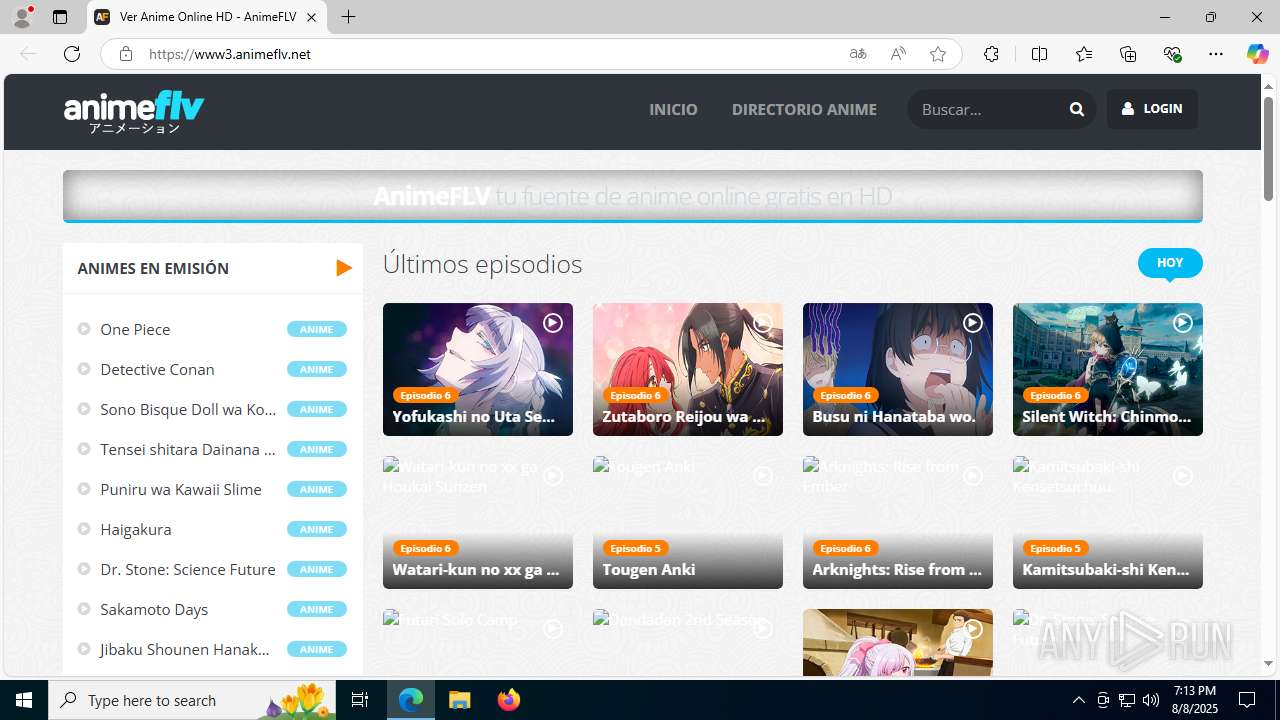Open the profile icon in the title bar
The image size is (1280, 720).
22,17
